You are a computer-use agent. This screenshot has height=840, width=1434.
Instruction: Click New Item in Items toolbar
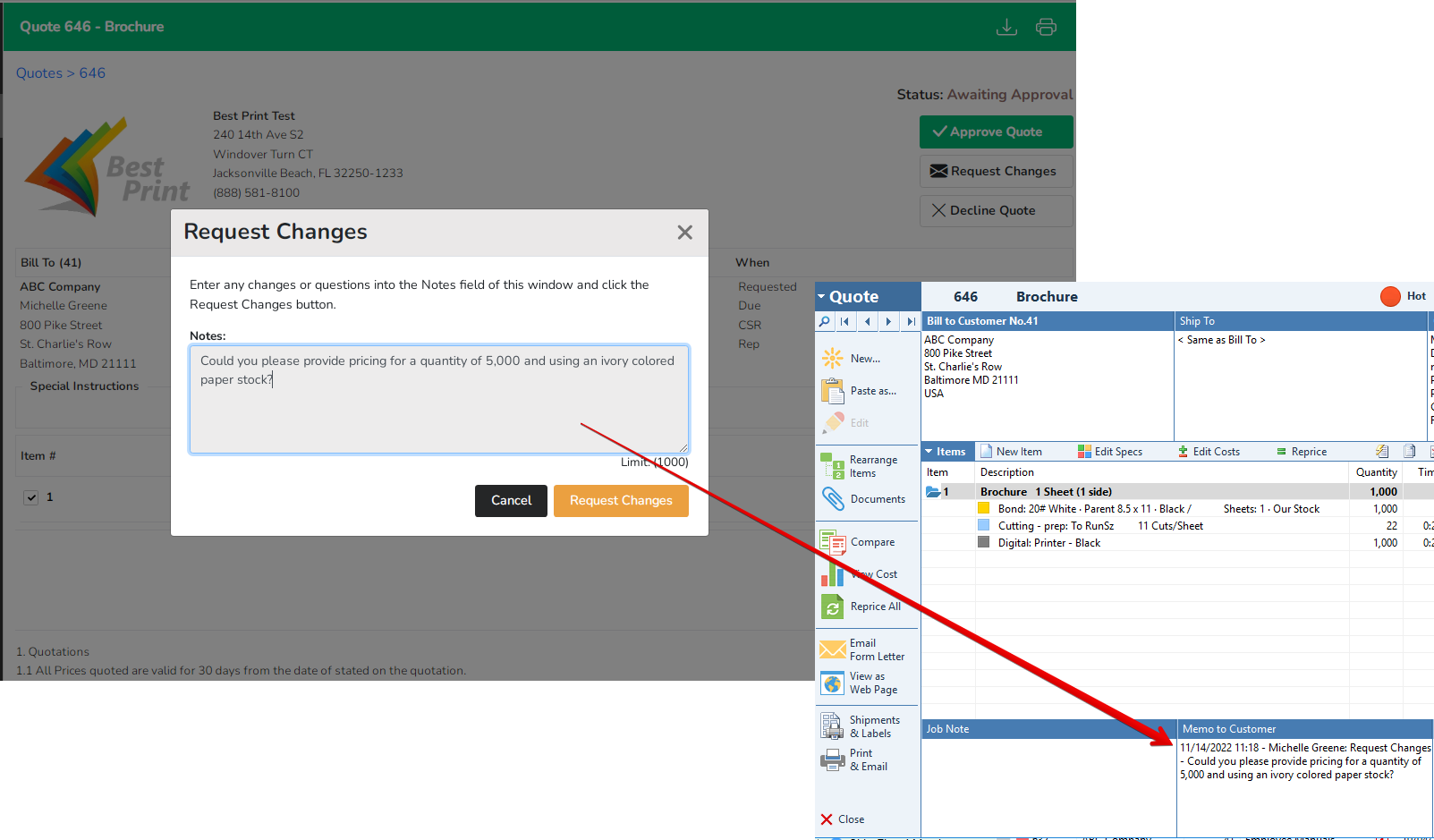tap(1012, 452)
